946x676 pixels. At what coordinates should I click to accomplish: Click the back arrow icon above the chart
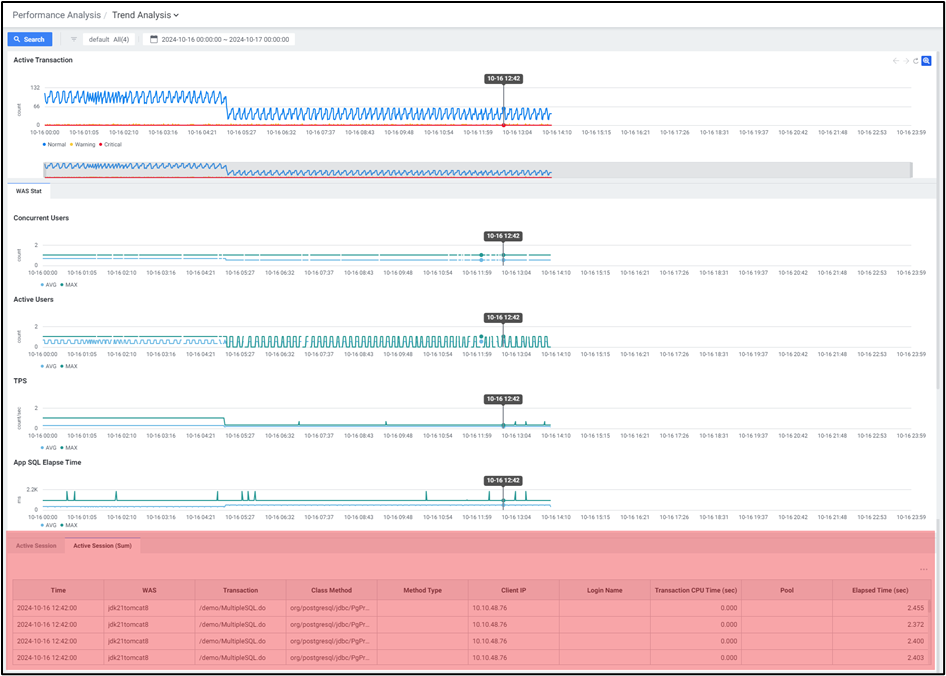pyautogui.click(x=897, y=61)
